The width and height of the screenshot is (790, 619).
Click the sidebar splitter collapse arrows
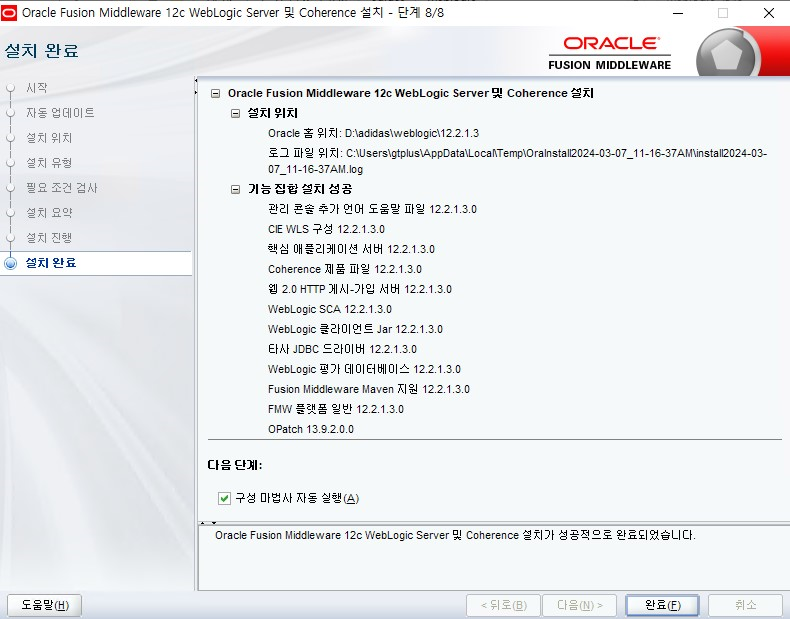click(x=195, y=86)
